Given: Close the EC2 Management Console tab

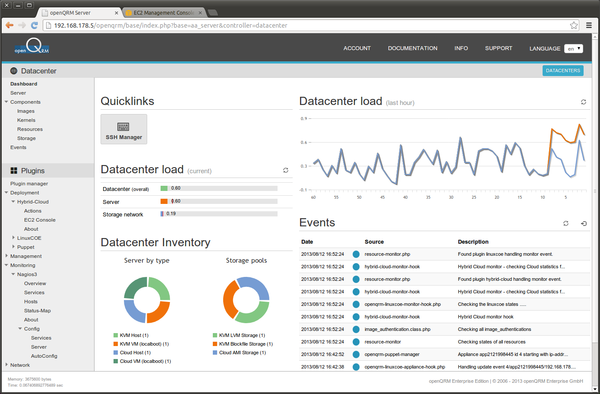Looking at the screenshot, I should (200, 13).
